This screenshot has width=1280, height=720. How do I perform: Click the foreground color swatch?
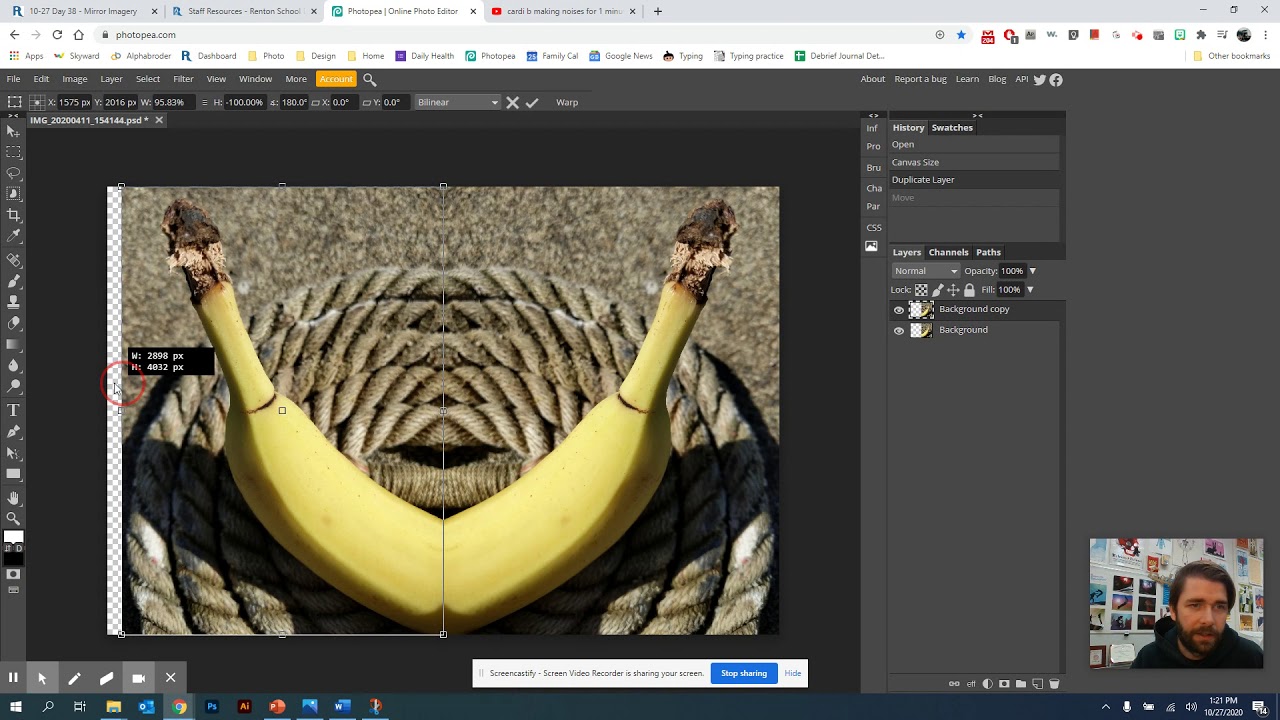(11, 537)
